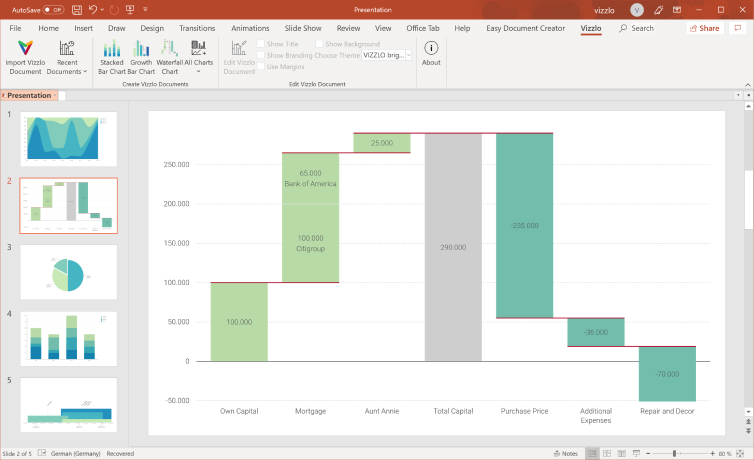Viewport: 754px width, 460px height.
Task: Click the Search box in ribbon
Action: pos(637,28)
